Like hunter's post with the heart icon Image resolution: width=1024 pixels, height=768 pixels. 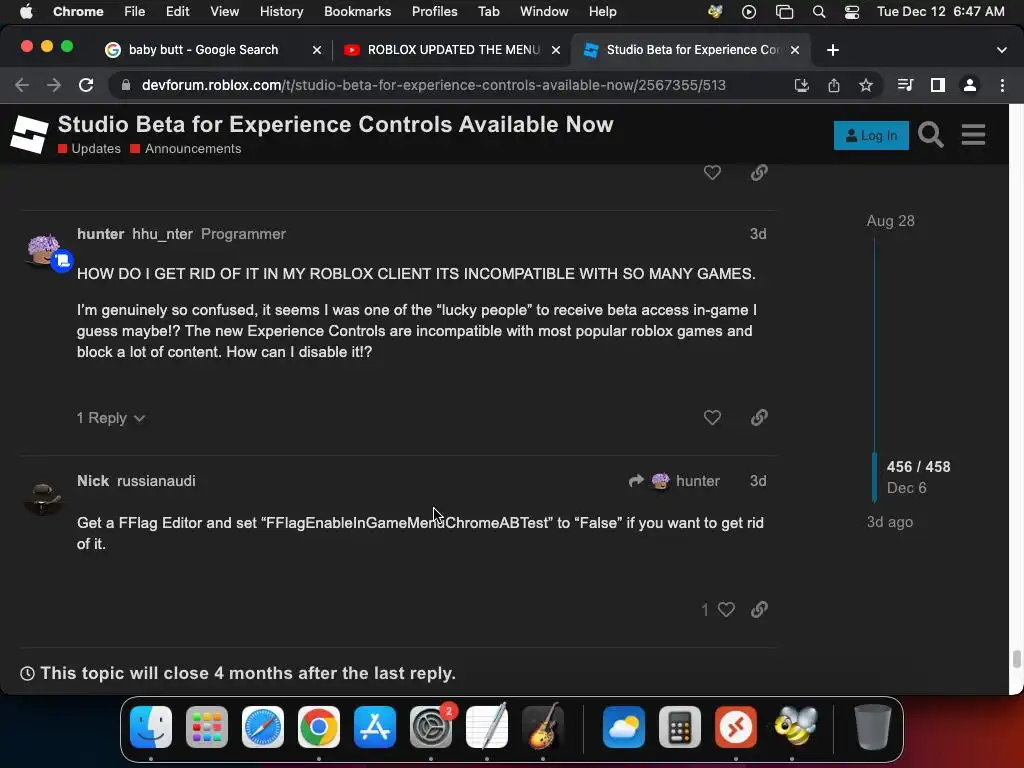click(712, 417)
